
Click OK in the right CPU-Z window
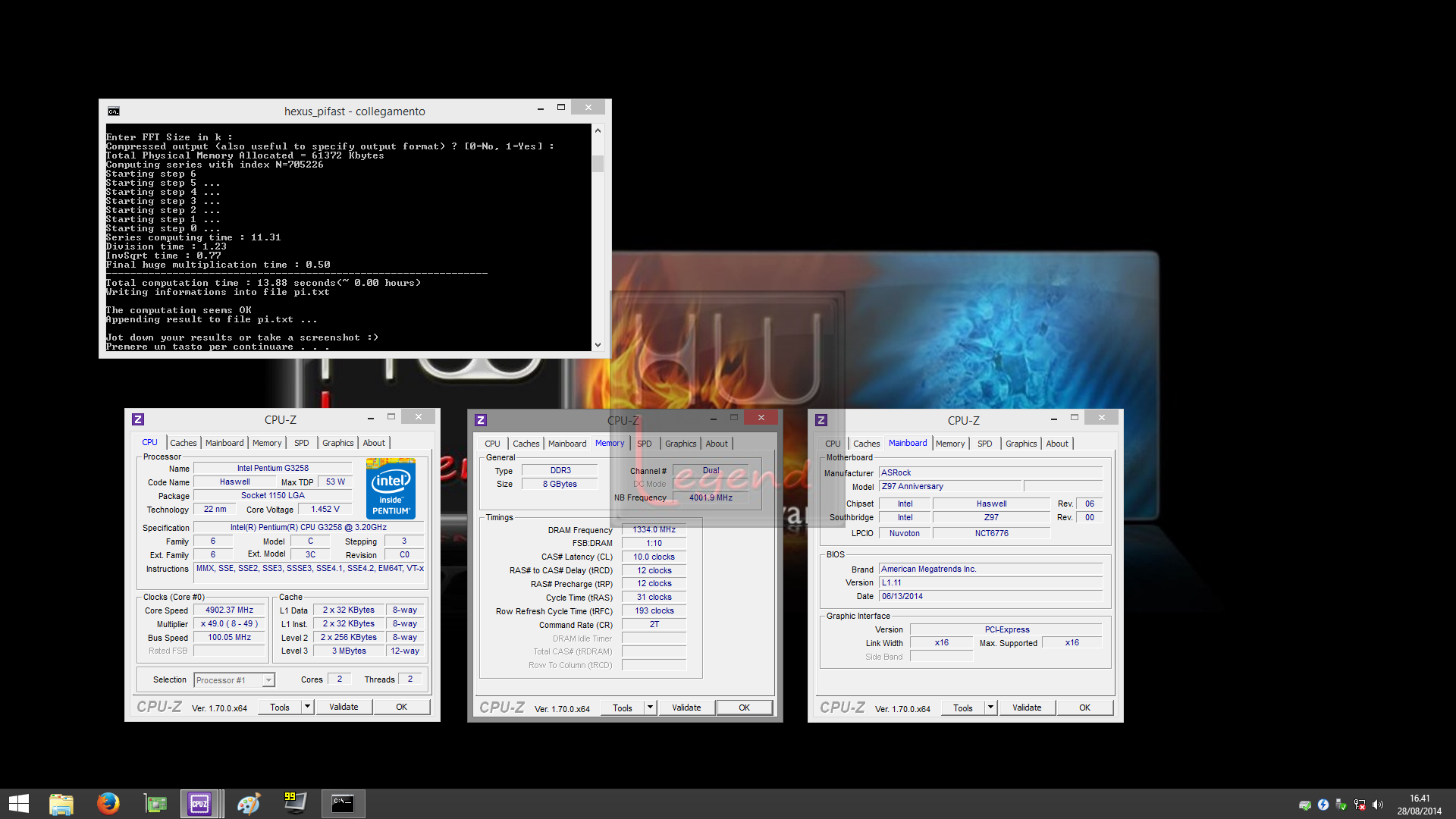pyautogui.click(x=1085, y=708)
